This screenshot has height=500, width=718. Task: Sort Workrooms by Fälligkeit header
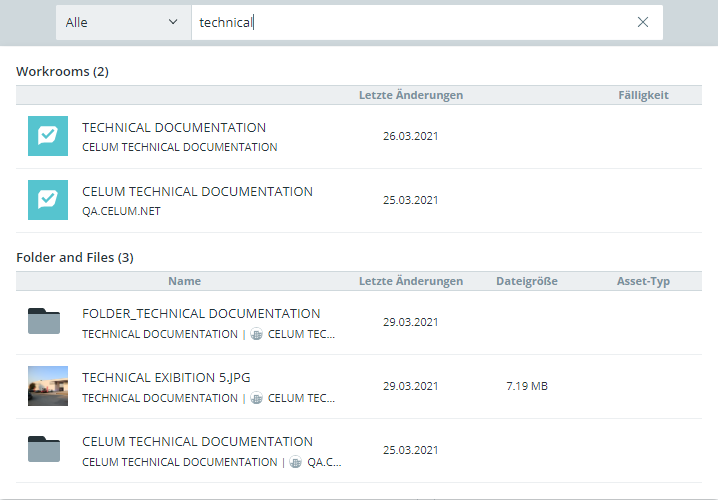pos(643,95)
